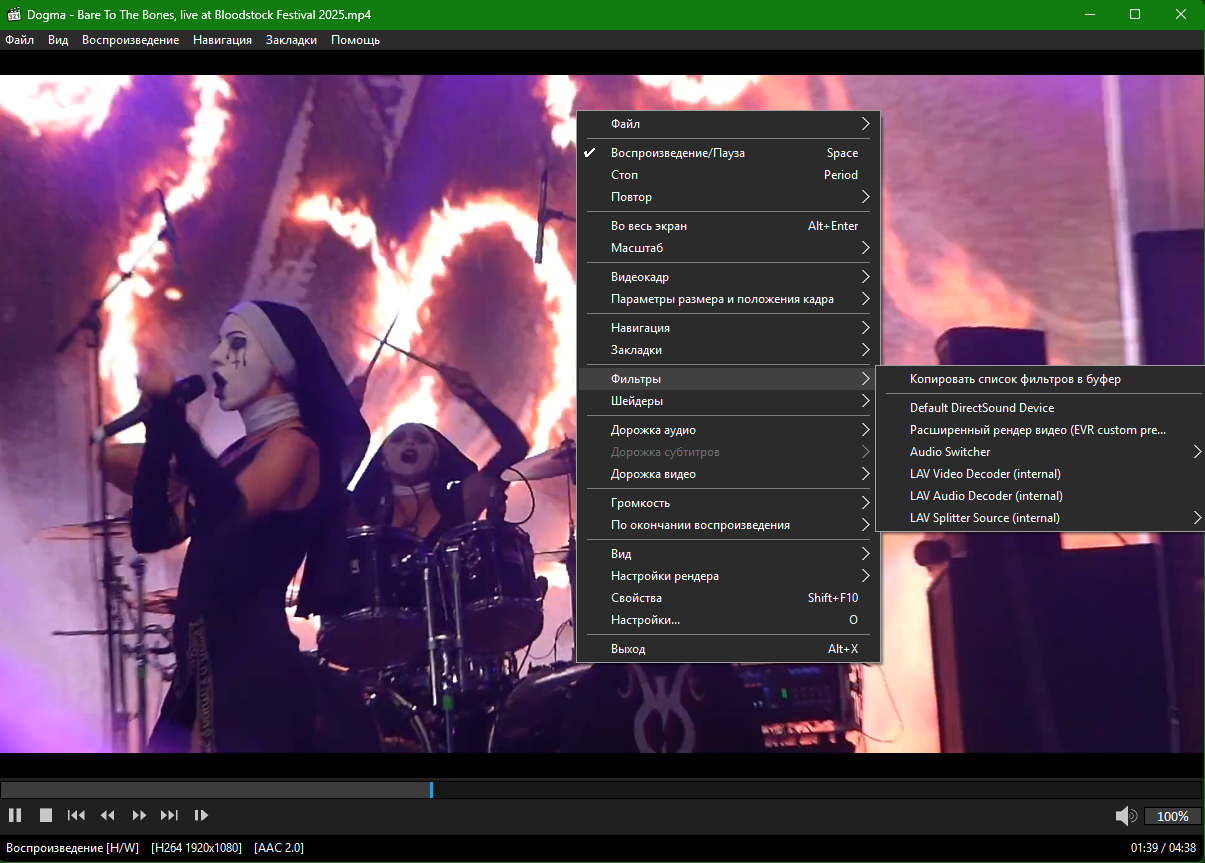Open Настройки... from the context menu
Image resolution: width=1205 pixels, height=863 pixels.
(645, 620)
